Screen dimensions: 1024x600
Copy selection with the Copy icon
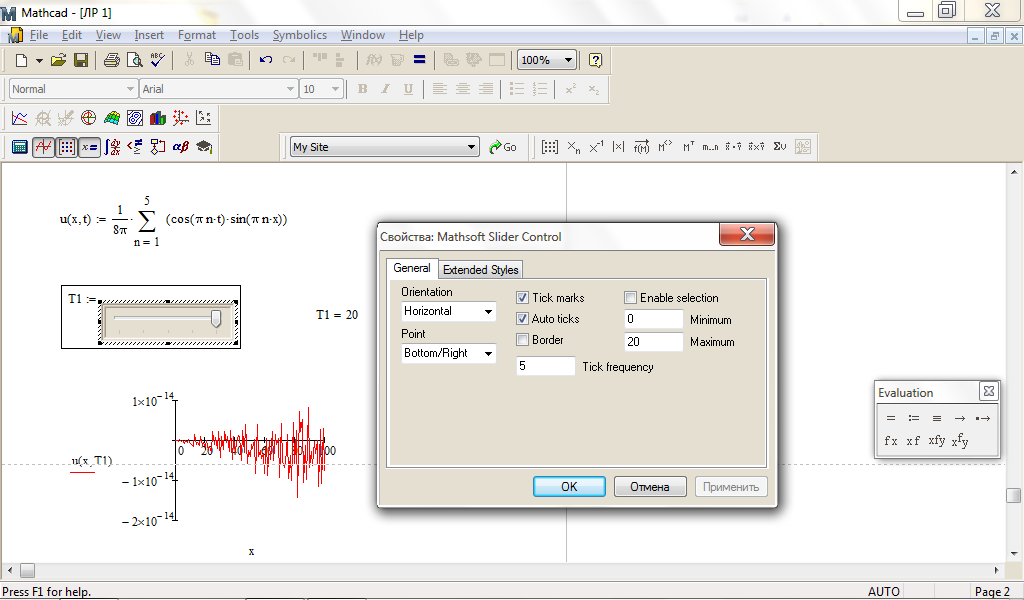pos(212,60)
